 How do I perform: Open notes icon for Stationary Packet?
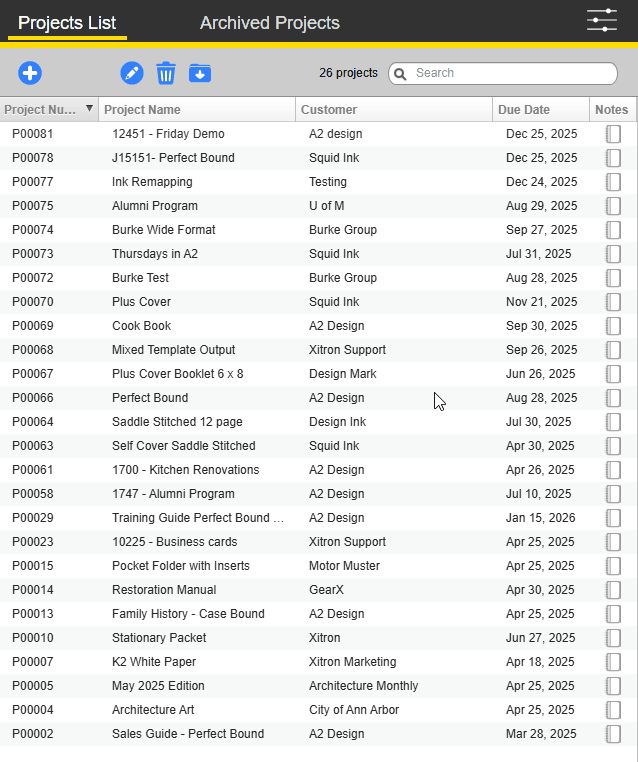coord(613,638)
